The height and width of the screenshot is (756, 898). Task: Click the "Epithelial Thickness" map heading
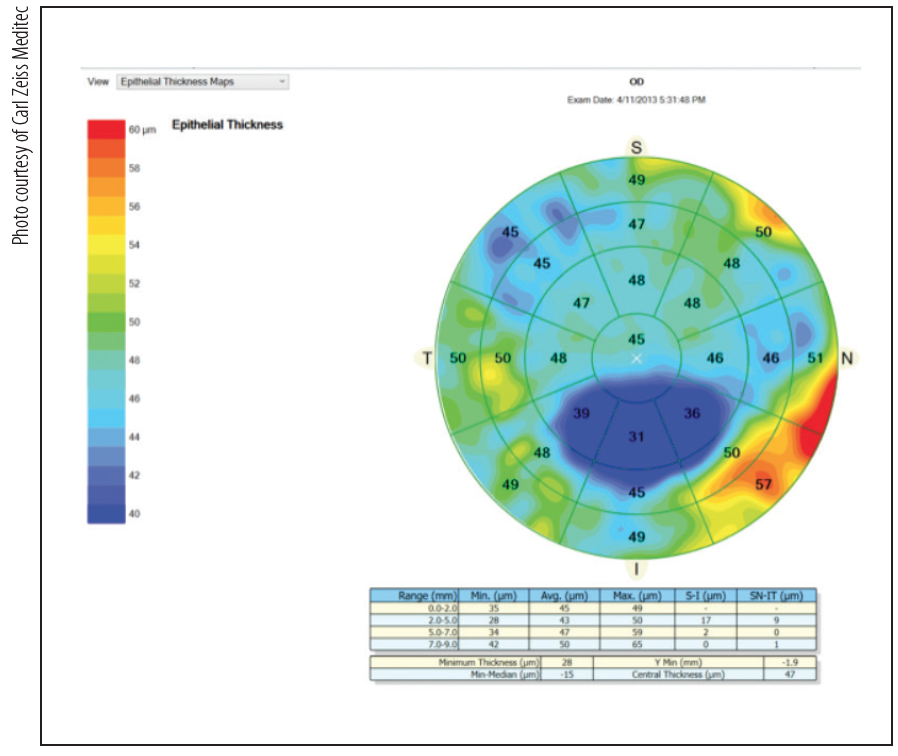pyautogui.click(x=226, y=124)
